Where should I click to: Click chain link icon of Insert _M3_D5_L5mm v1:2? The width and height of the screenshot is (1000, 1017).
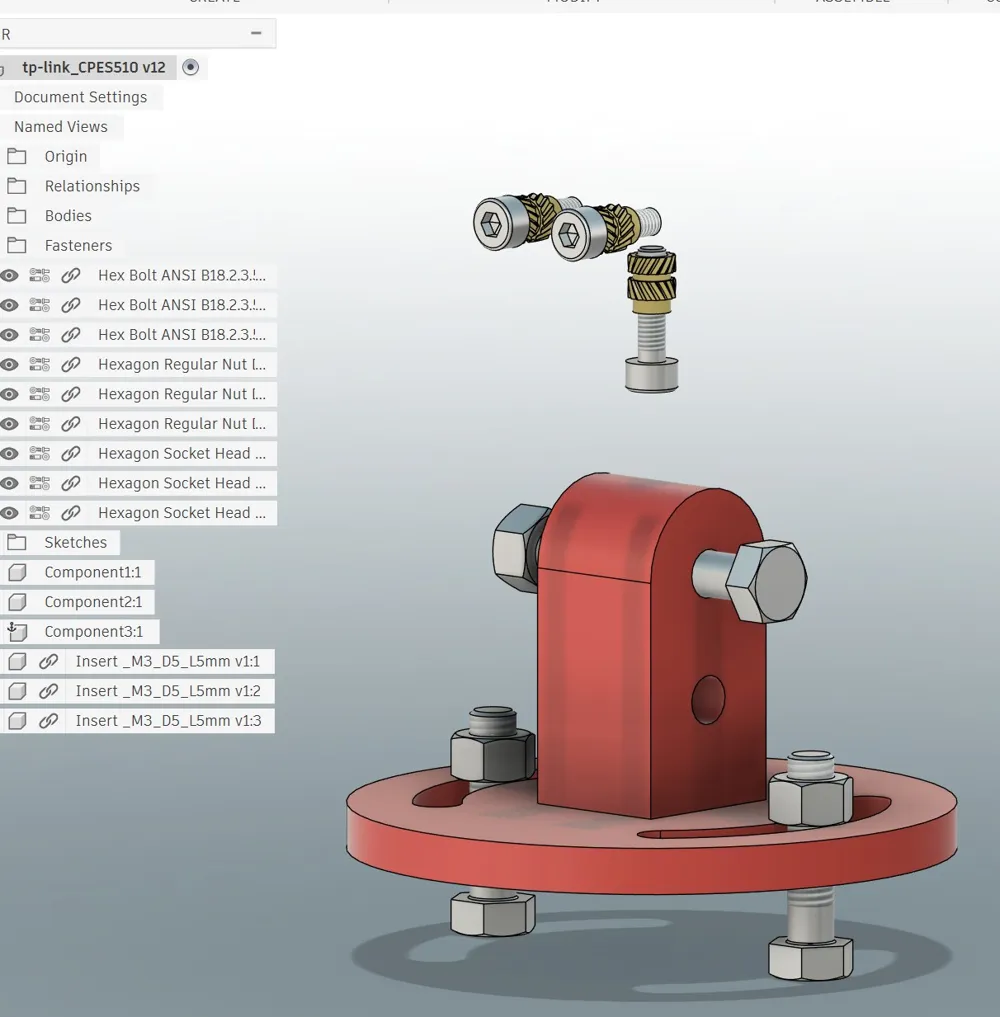[x=49, y=691]
